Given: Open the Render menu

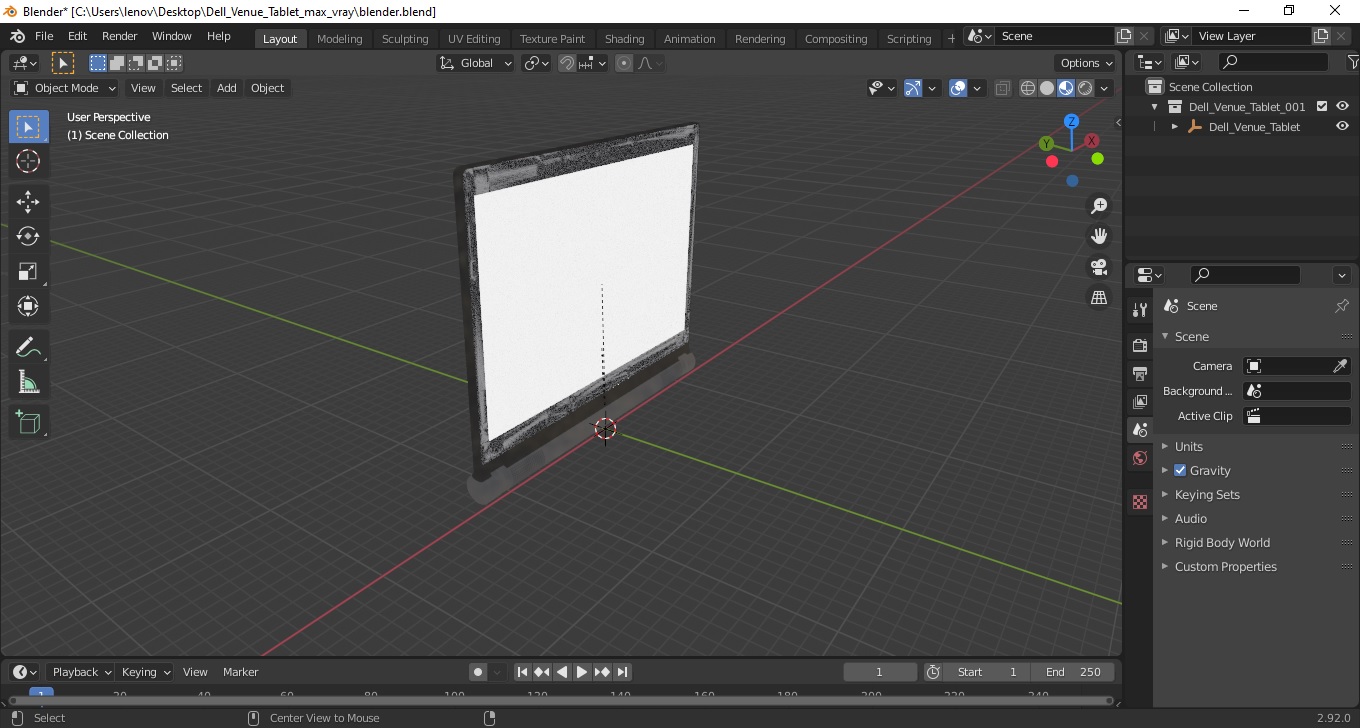Looking at the screenshot, I should [120, 36].
